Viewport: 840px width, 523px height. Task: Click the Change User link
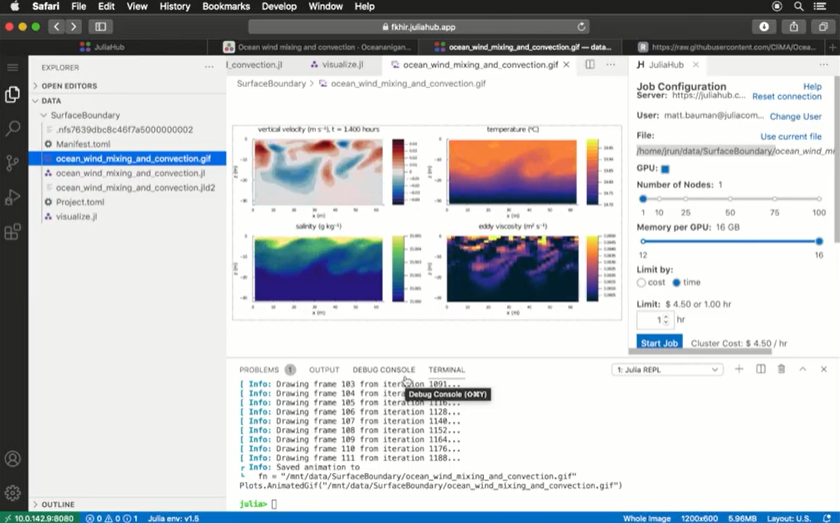(796, 116)
